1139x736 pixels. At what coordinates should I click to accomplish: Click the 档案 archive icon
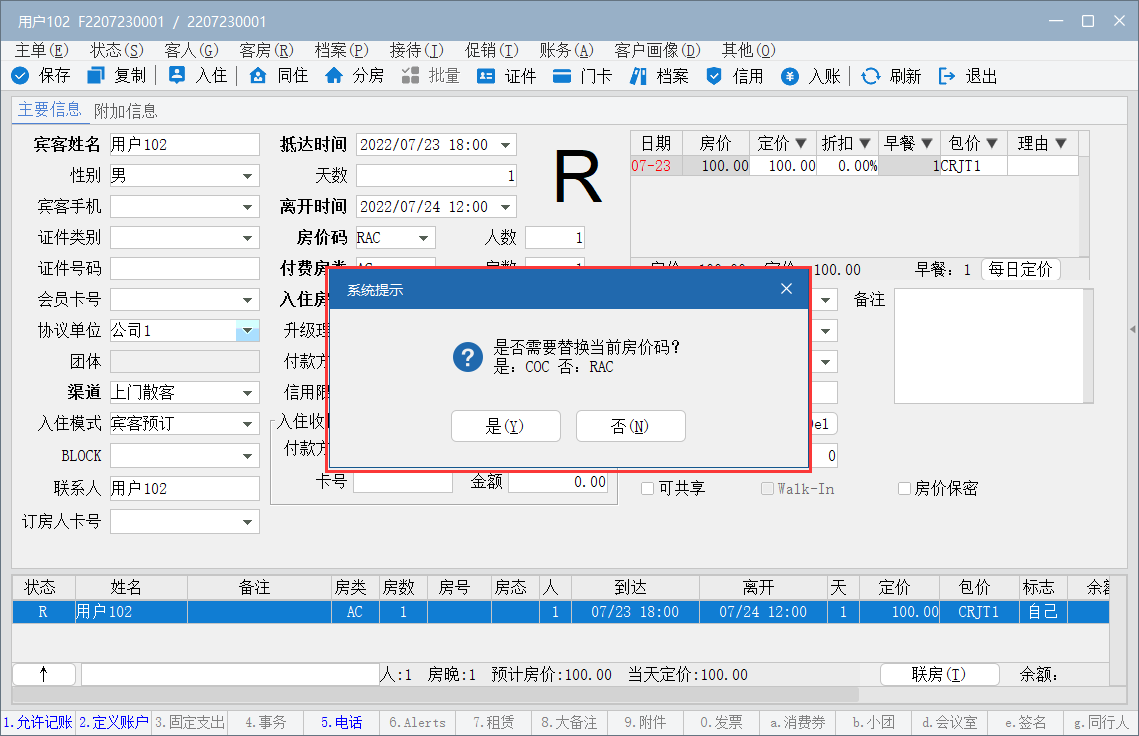[x=638, y=76]
